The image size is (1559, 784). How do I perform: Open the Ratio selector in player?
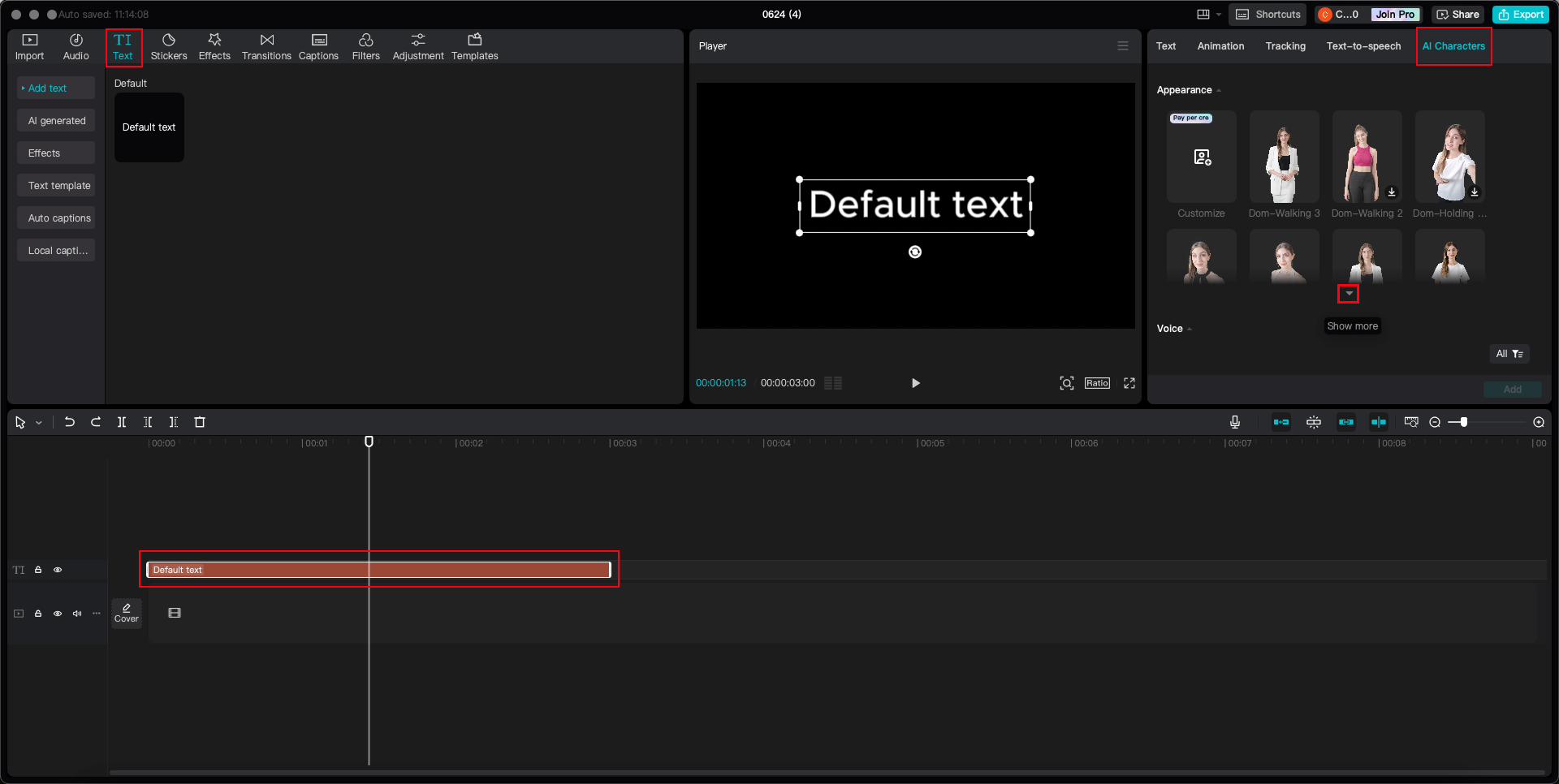coord(1097,383)
